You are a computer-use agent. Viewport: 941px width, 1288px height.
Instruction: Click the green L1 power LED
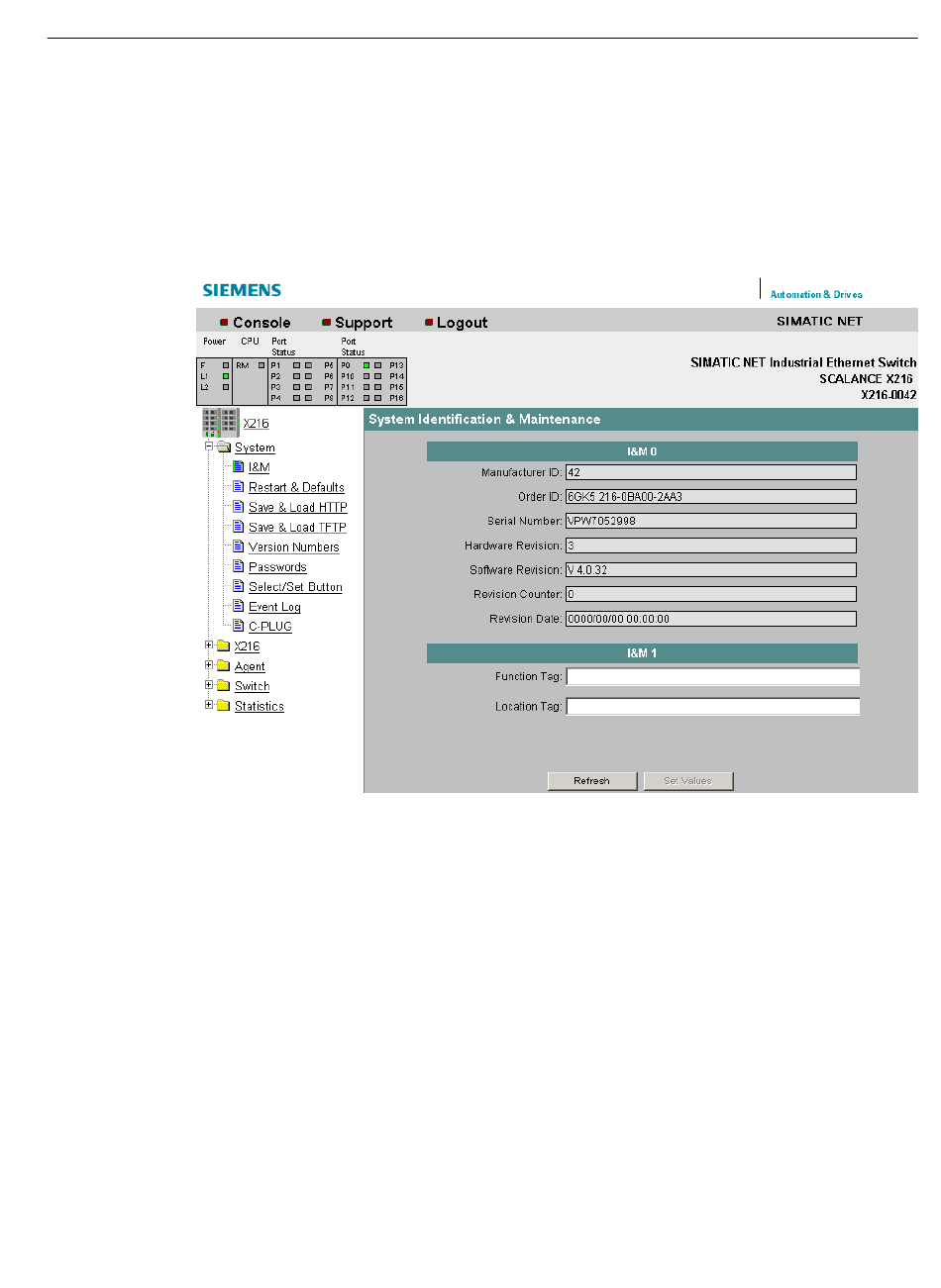[226, 376]
